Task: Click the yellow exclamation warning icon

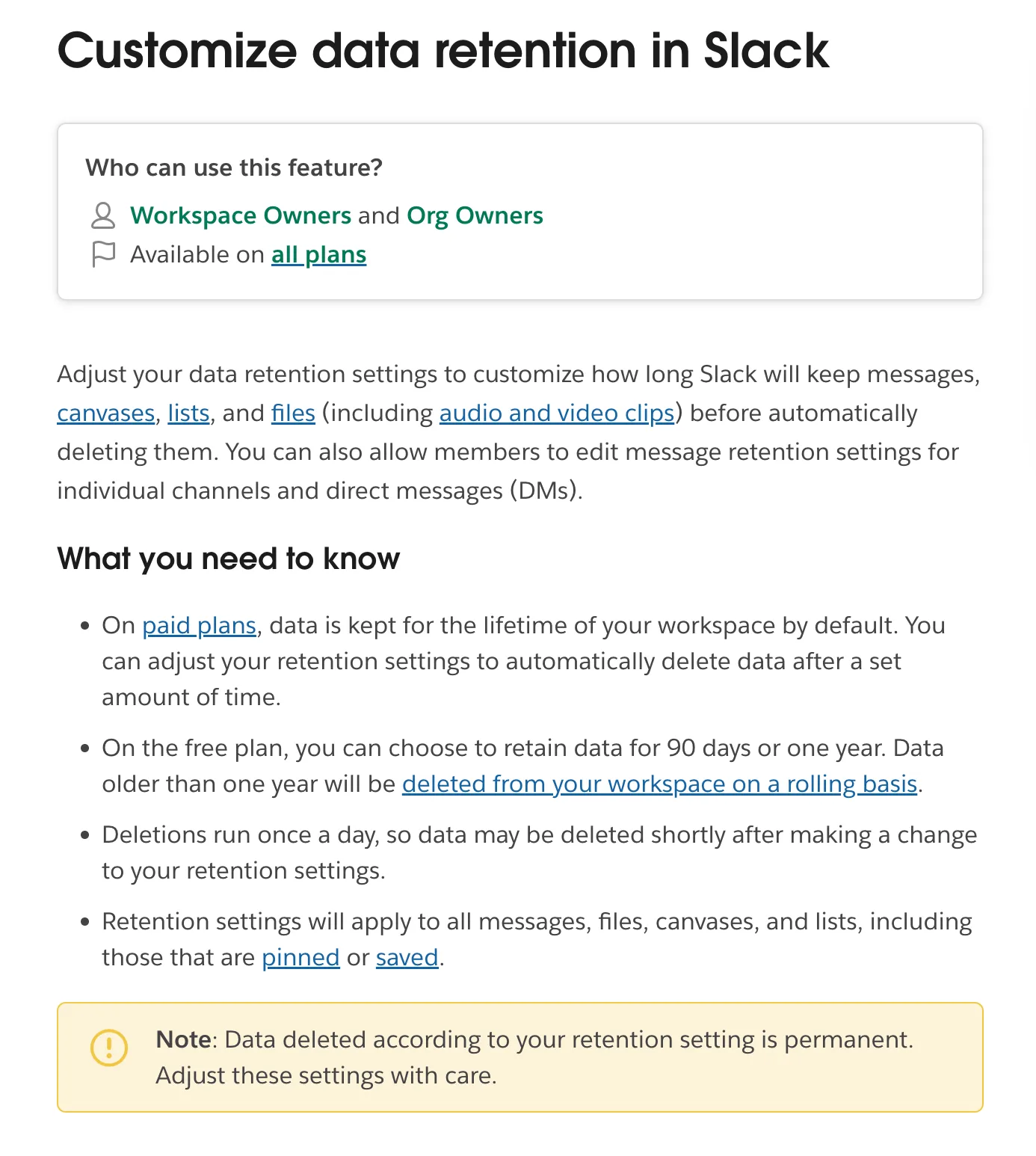Action: pyautogui.click(x=109, y=1047)
